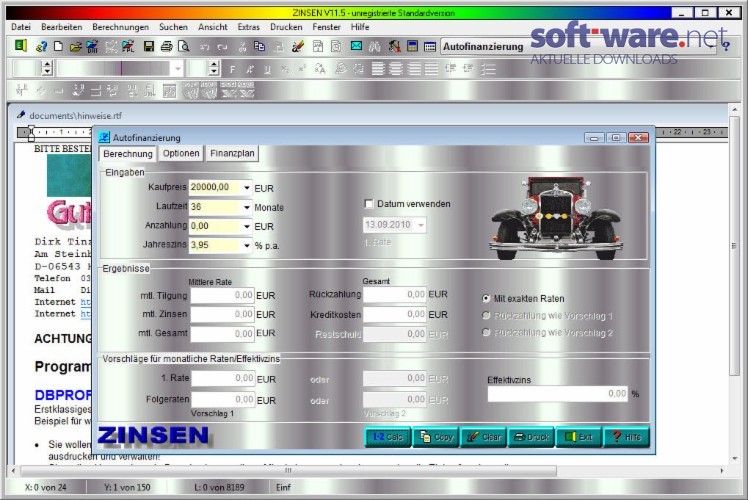Open the Berechnungen menu

(x=121, y=27)
